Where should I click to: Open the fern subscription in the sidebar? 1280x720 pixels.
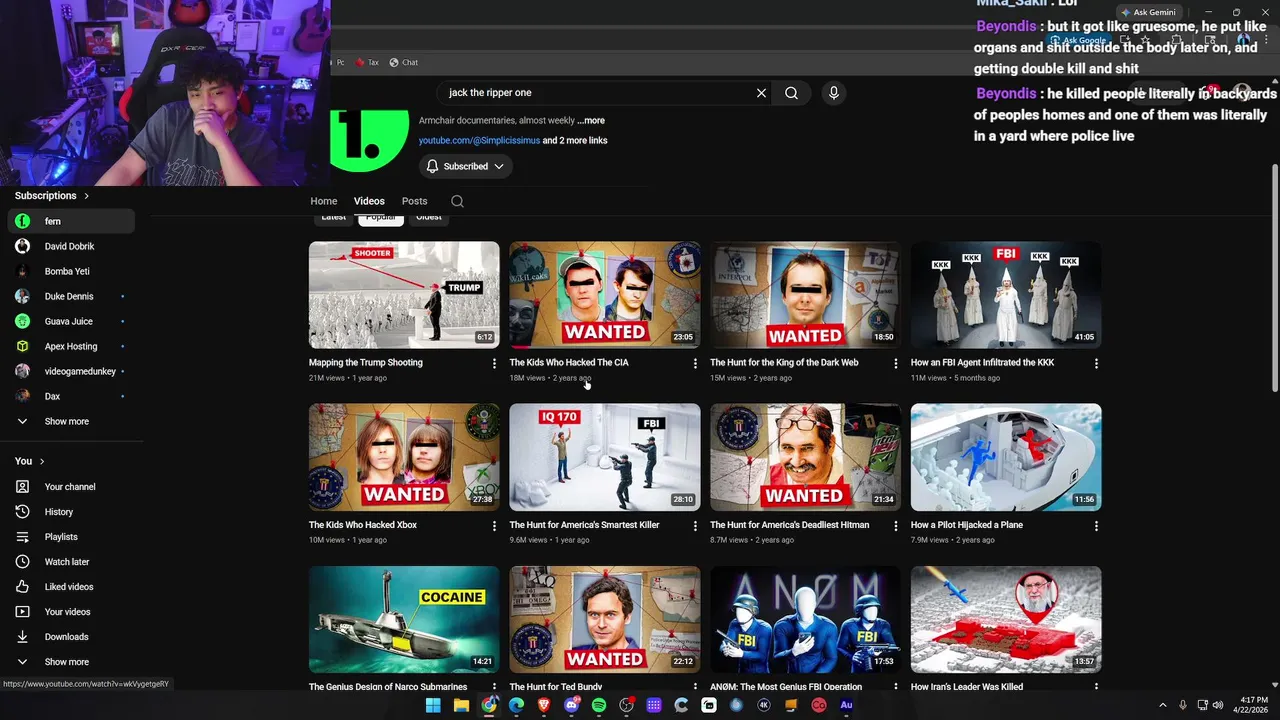click(70, 221)
